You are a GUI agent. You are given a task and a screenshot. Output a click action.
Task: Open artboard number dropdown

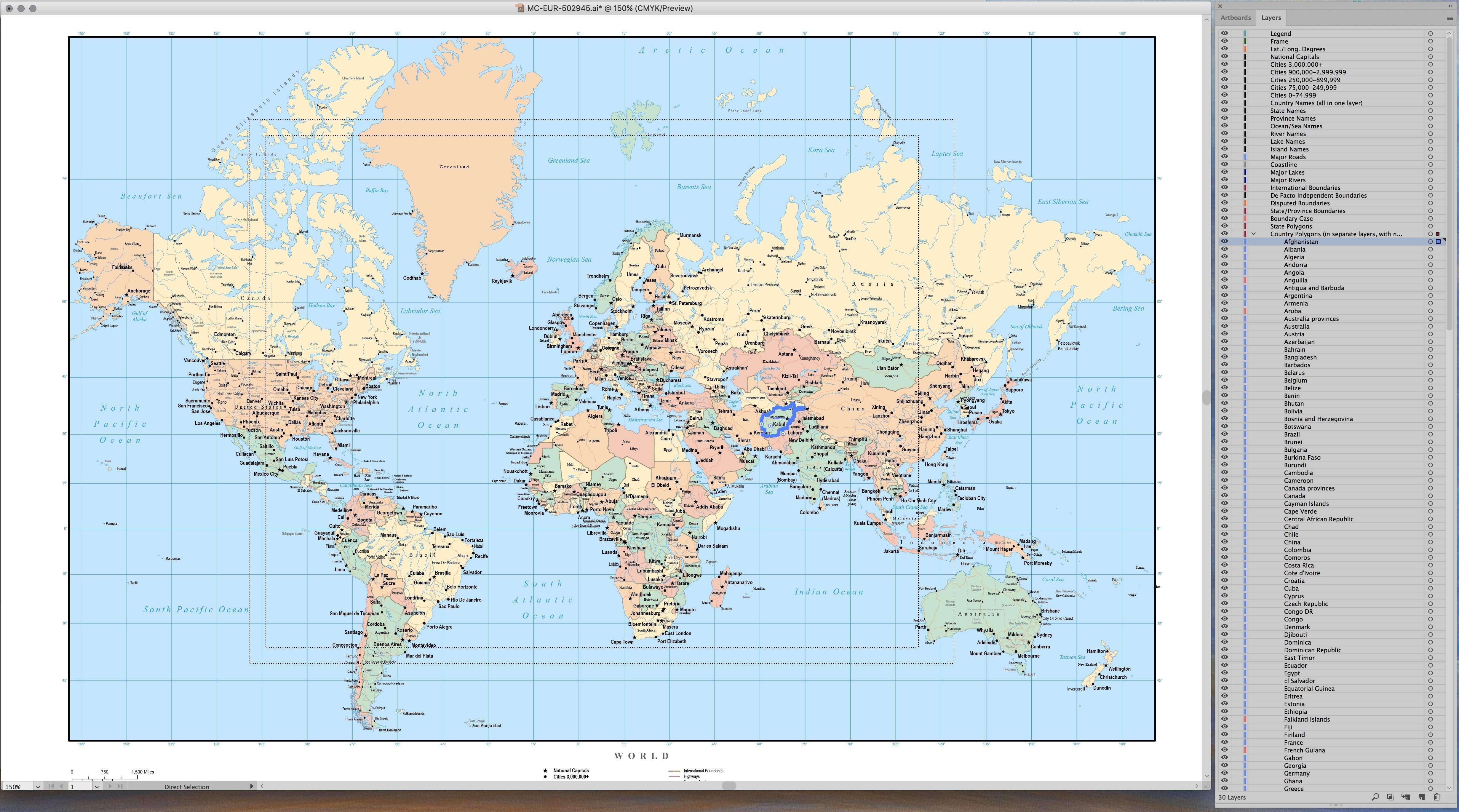click(x=97, y=787)
